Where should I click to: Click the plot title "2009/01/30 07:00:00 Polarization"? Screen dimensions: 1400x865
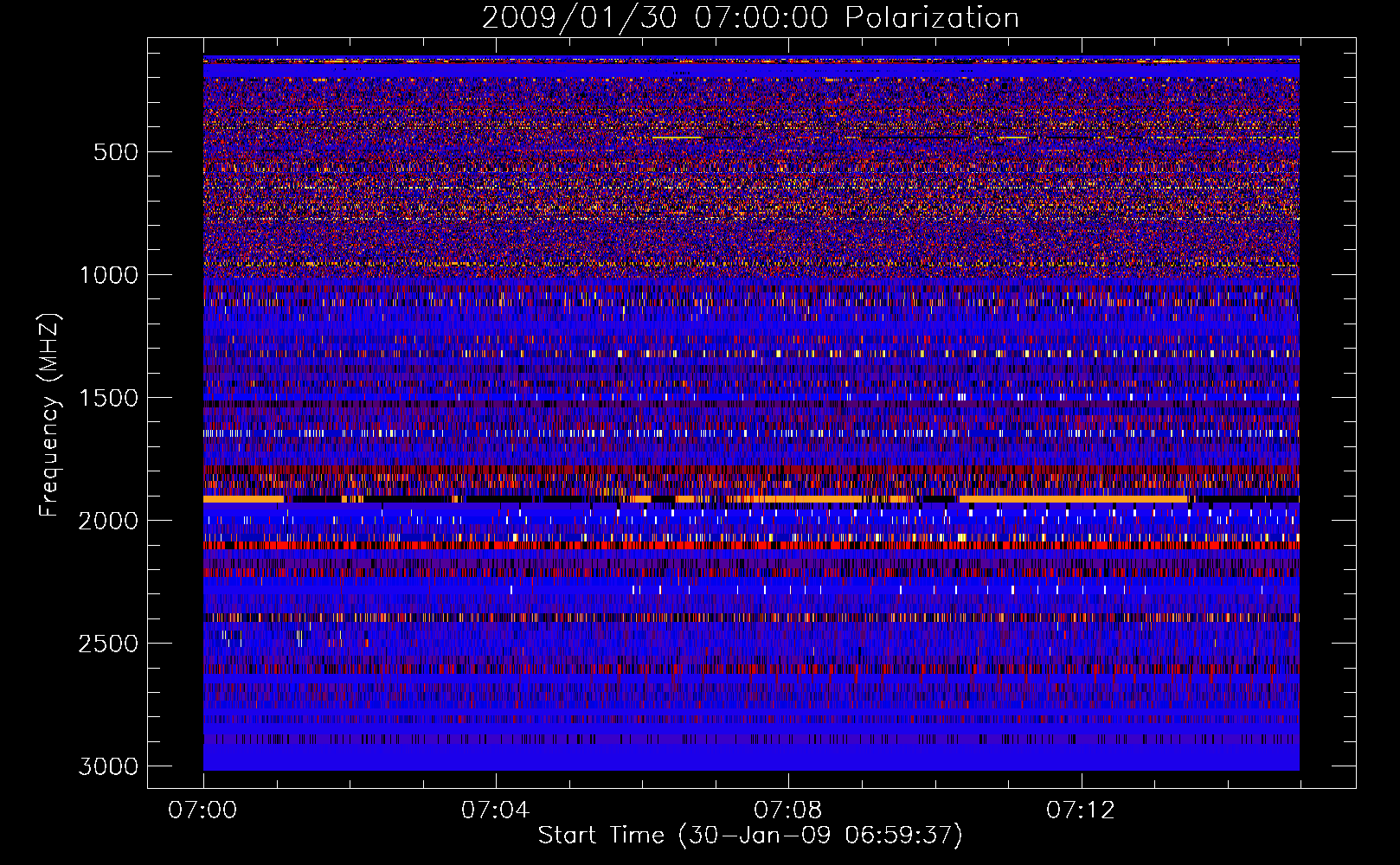[750, 17]
